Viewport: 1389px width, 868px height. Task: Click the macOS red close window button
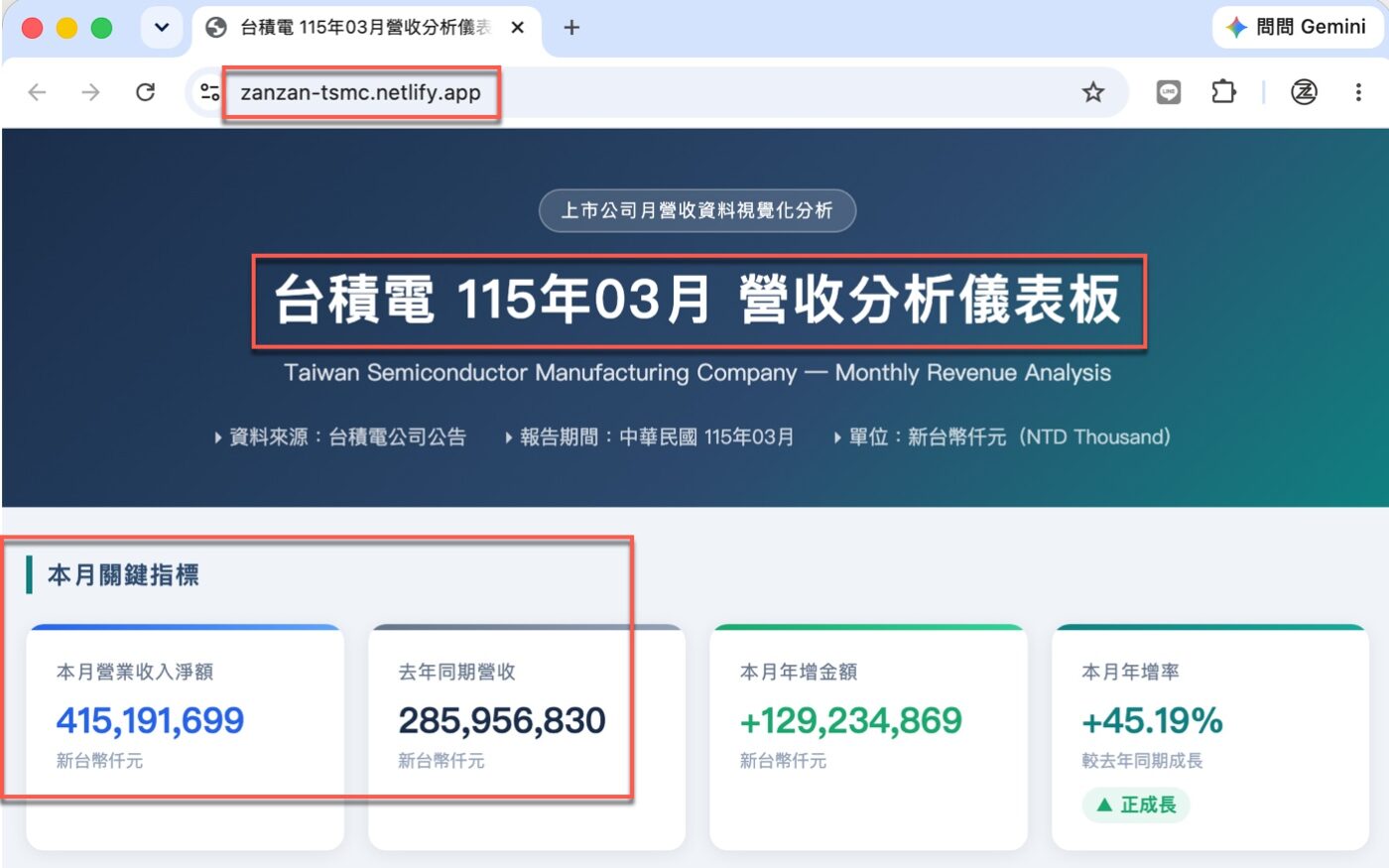(32, 28)
